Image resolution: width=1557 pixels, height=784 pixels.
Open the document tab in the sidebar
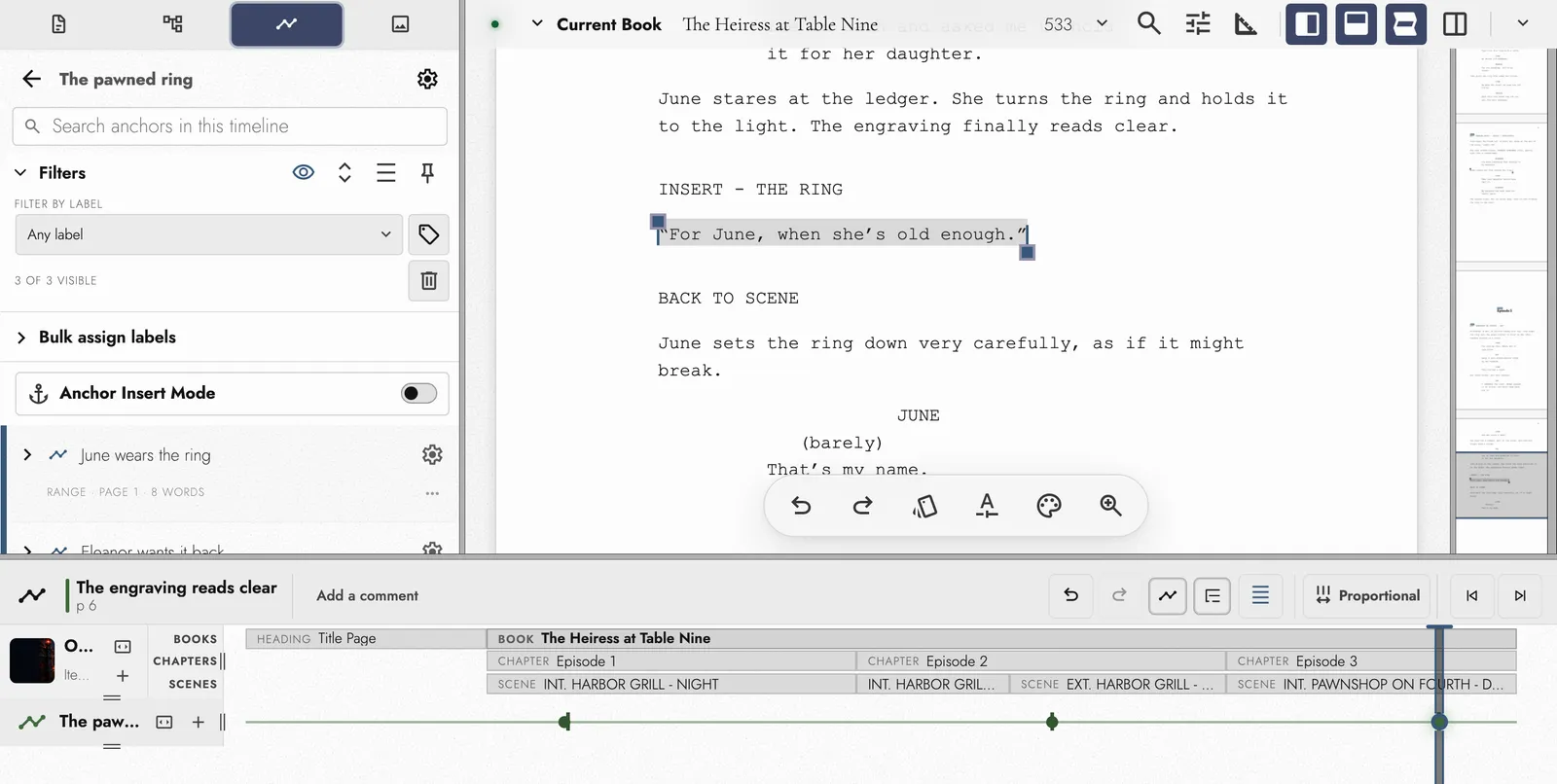[x=58, y=24]
